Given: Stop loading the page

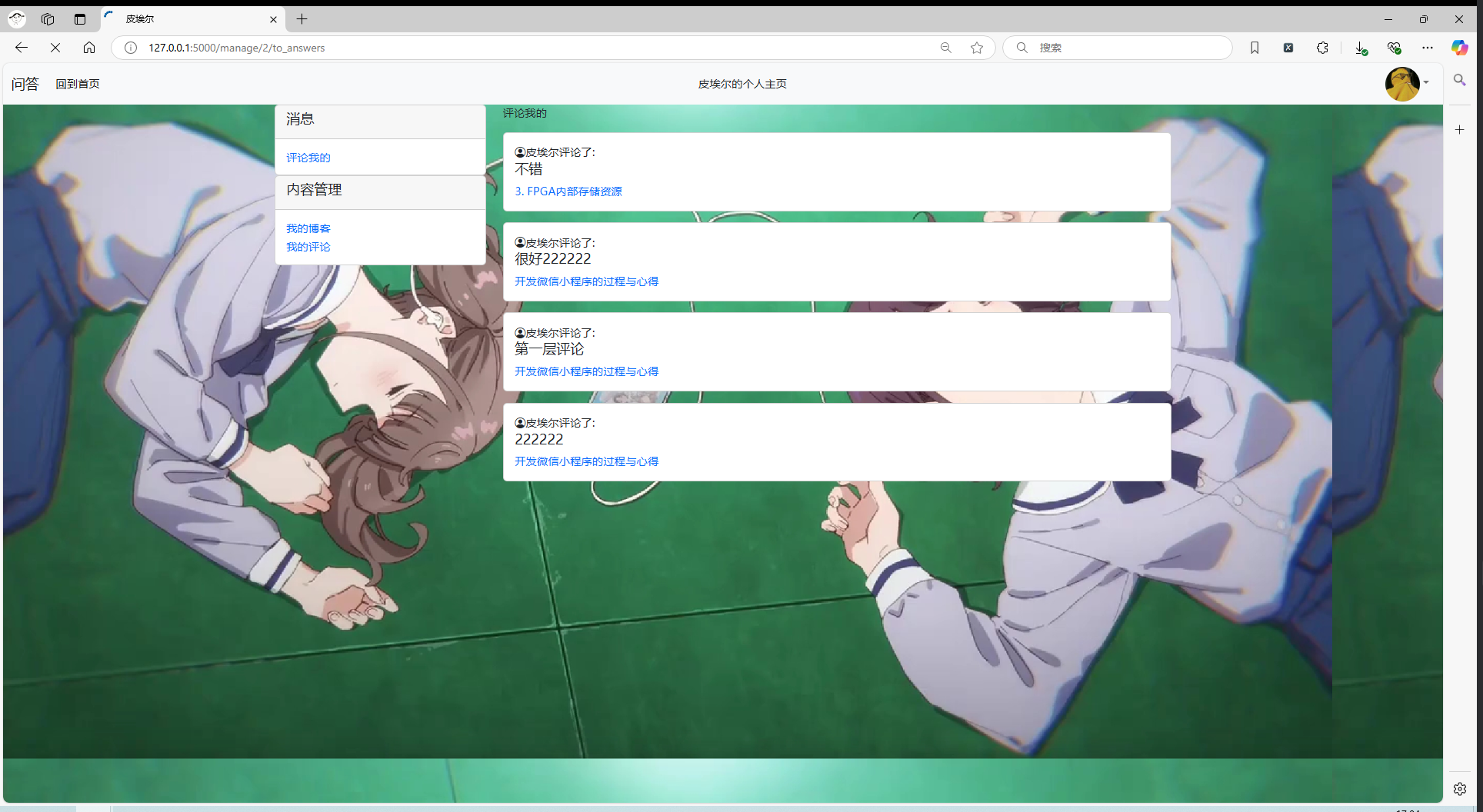Looking at the screenshot, I should [x=55, y=48].
